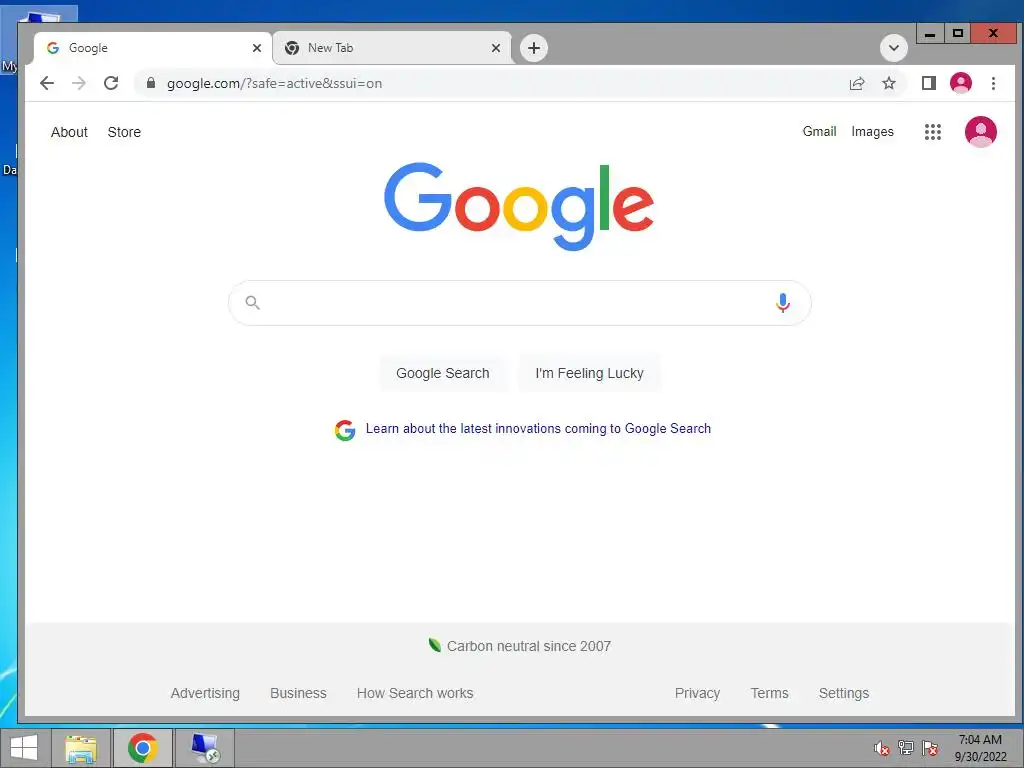Open the Google Account avatar on page
Viewport: 1024px width, 768px height.
coord(980,132)
